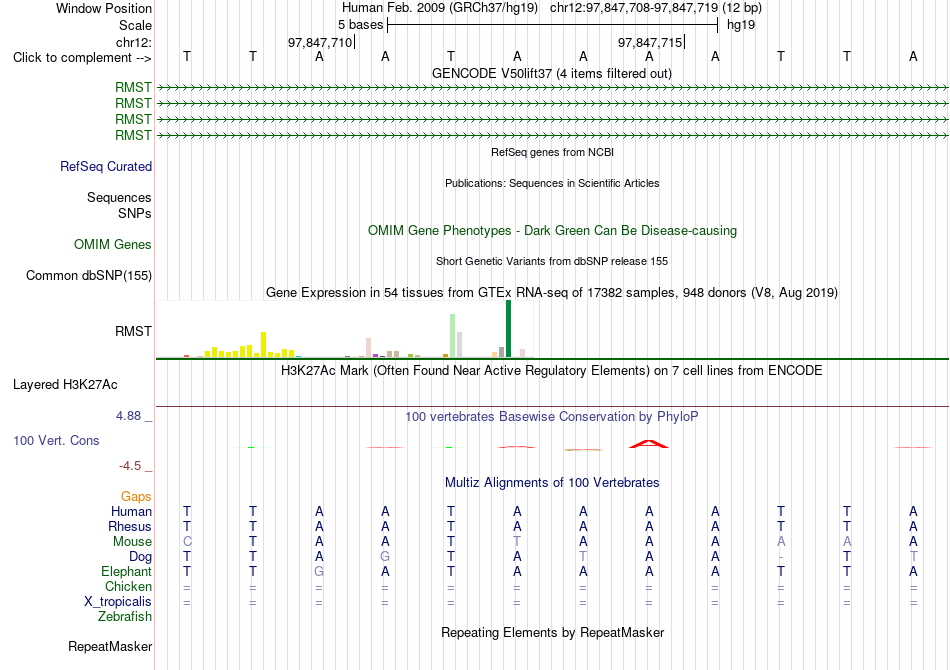Click the Scale label

click(x=135, y=25)
